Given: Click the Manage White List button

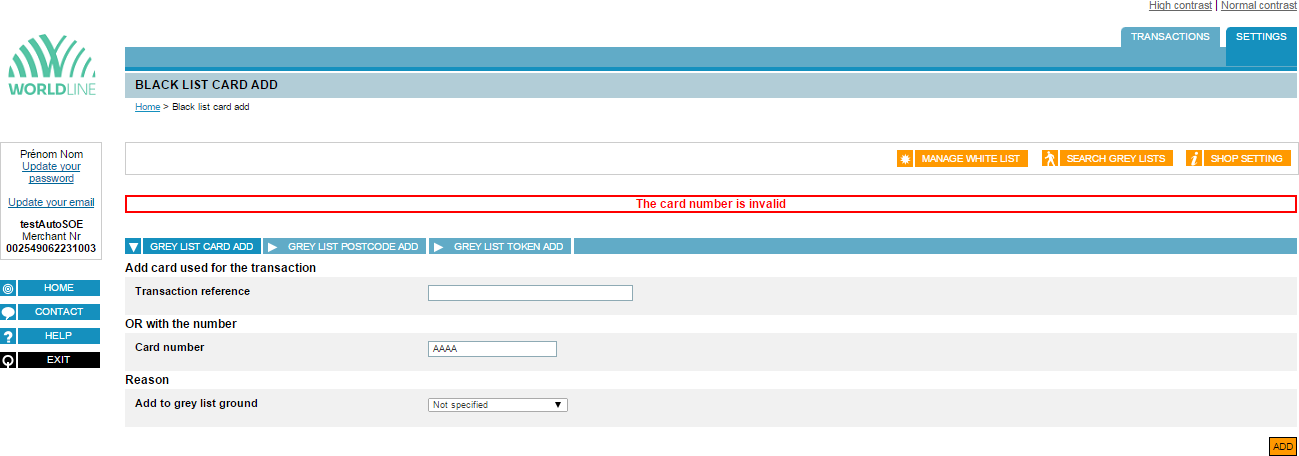Looking at the screenshot, I should 971,158.
